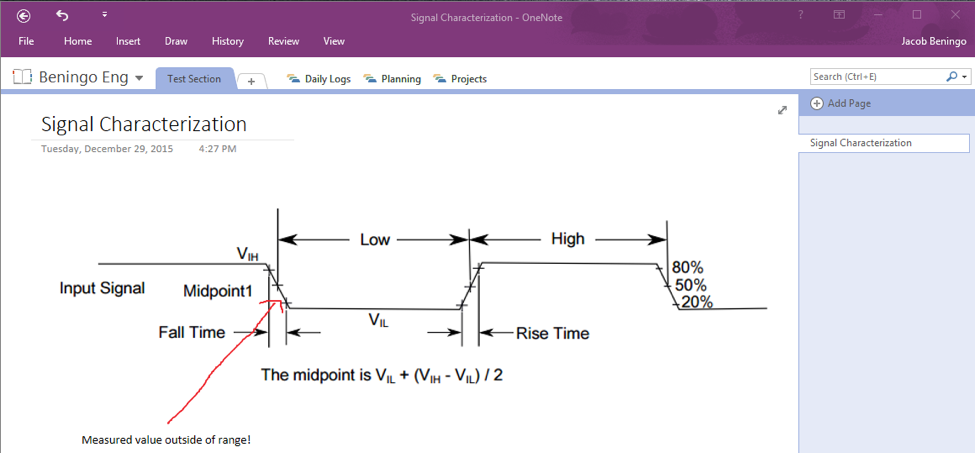Open the Daily Logs section group

320,79
